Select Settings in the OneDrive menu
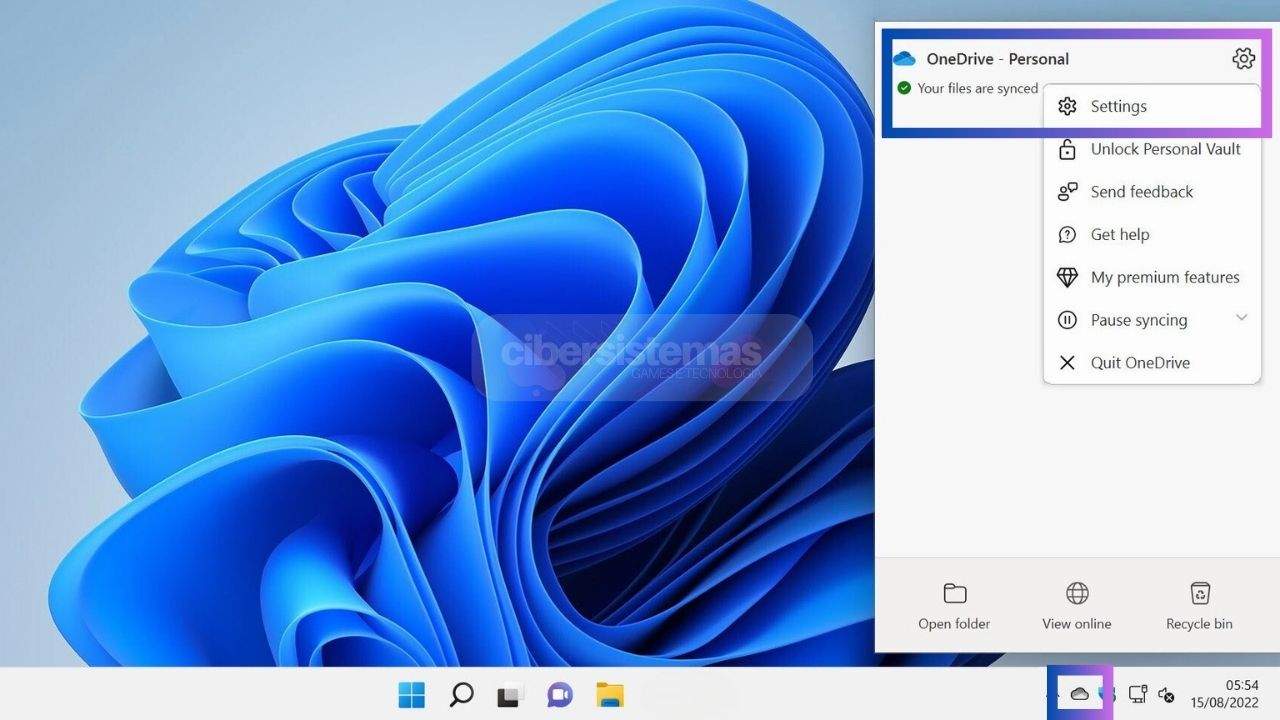1280x720 pixels. click(1151, 106)
